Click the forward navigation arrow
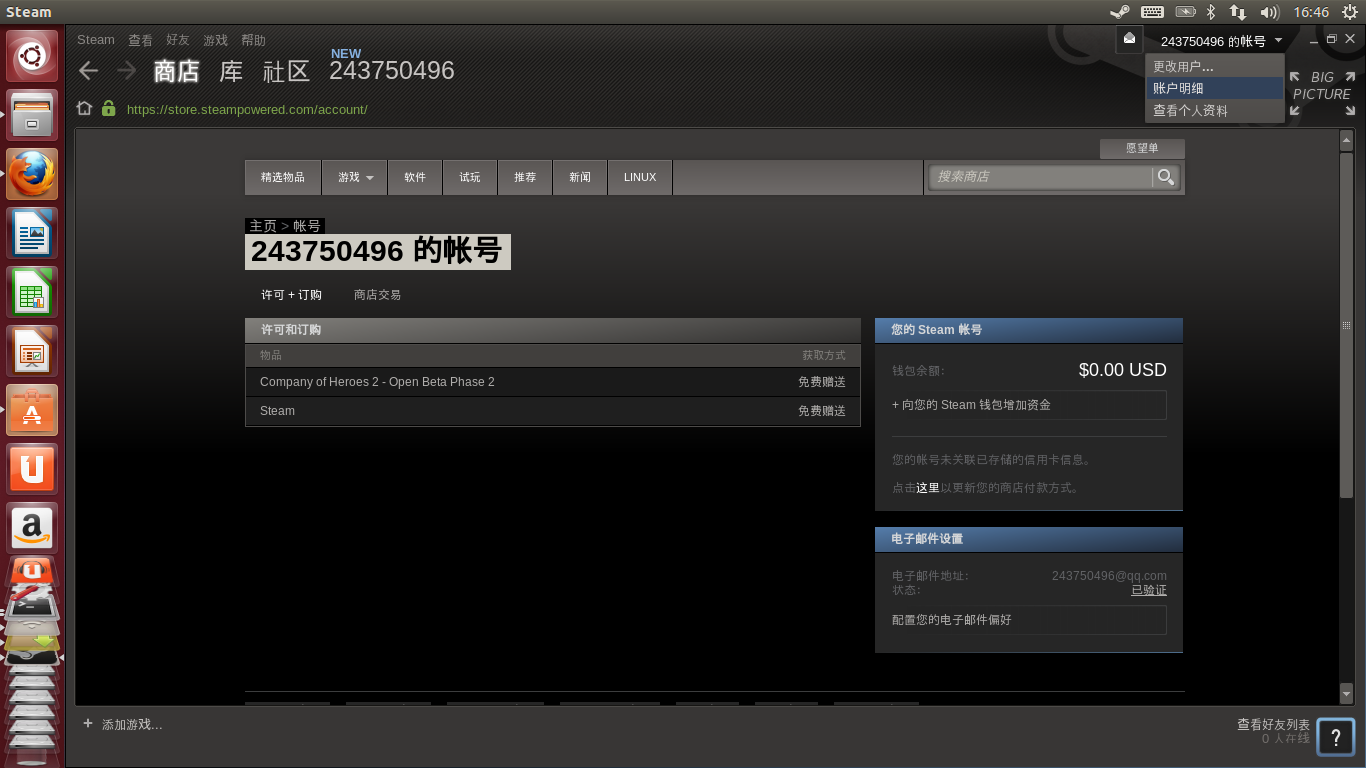This screenshot has height=768, width=1366. 126,70
